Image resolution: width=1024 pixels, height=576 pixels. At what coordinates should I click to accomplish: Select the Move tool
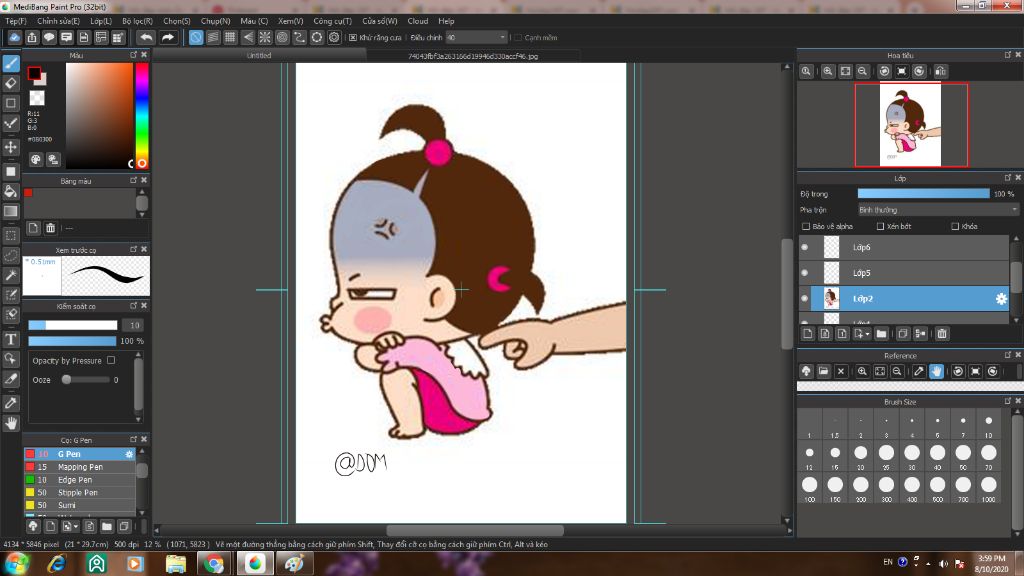pos(11,147)
